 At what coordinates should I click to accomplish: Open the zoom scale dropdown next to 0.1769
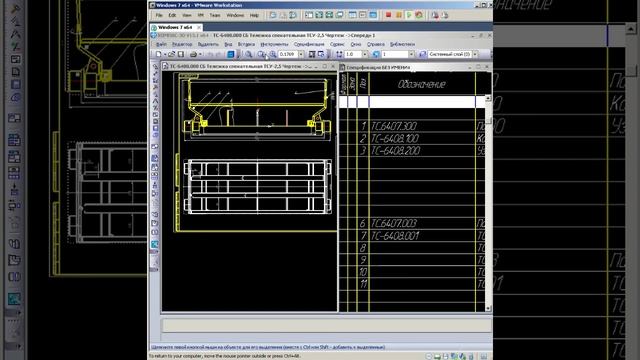(301, 54)
